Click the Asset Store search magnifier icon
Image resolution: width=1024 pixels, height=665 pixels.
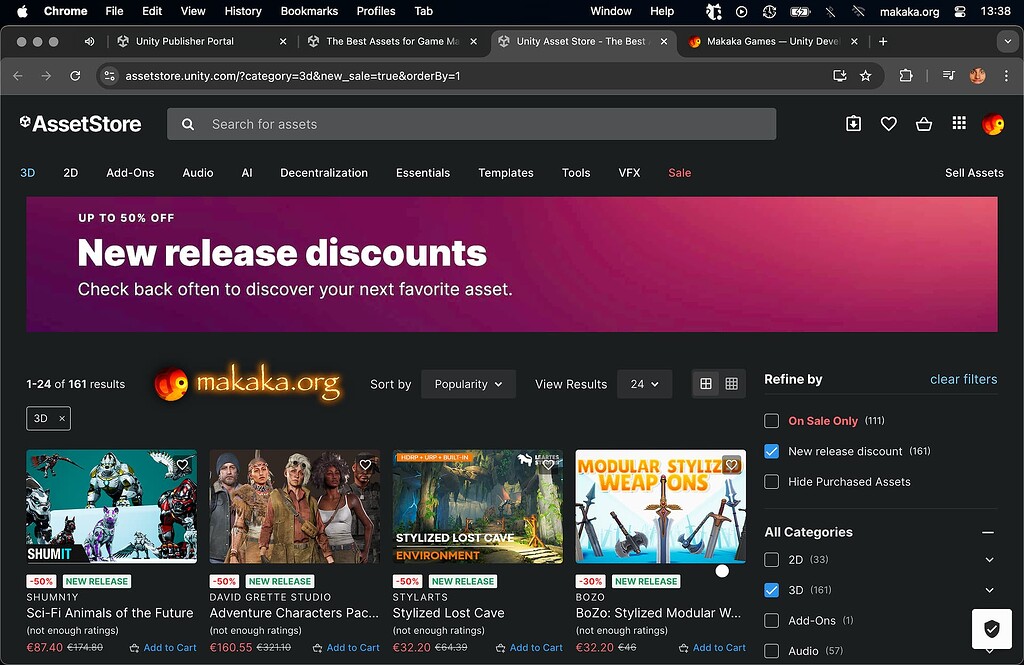coord(186,123)
